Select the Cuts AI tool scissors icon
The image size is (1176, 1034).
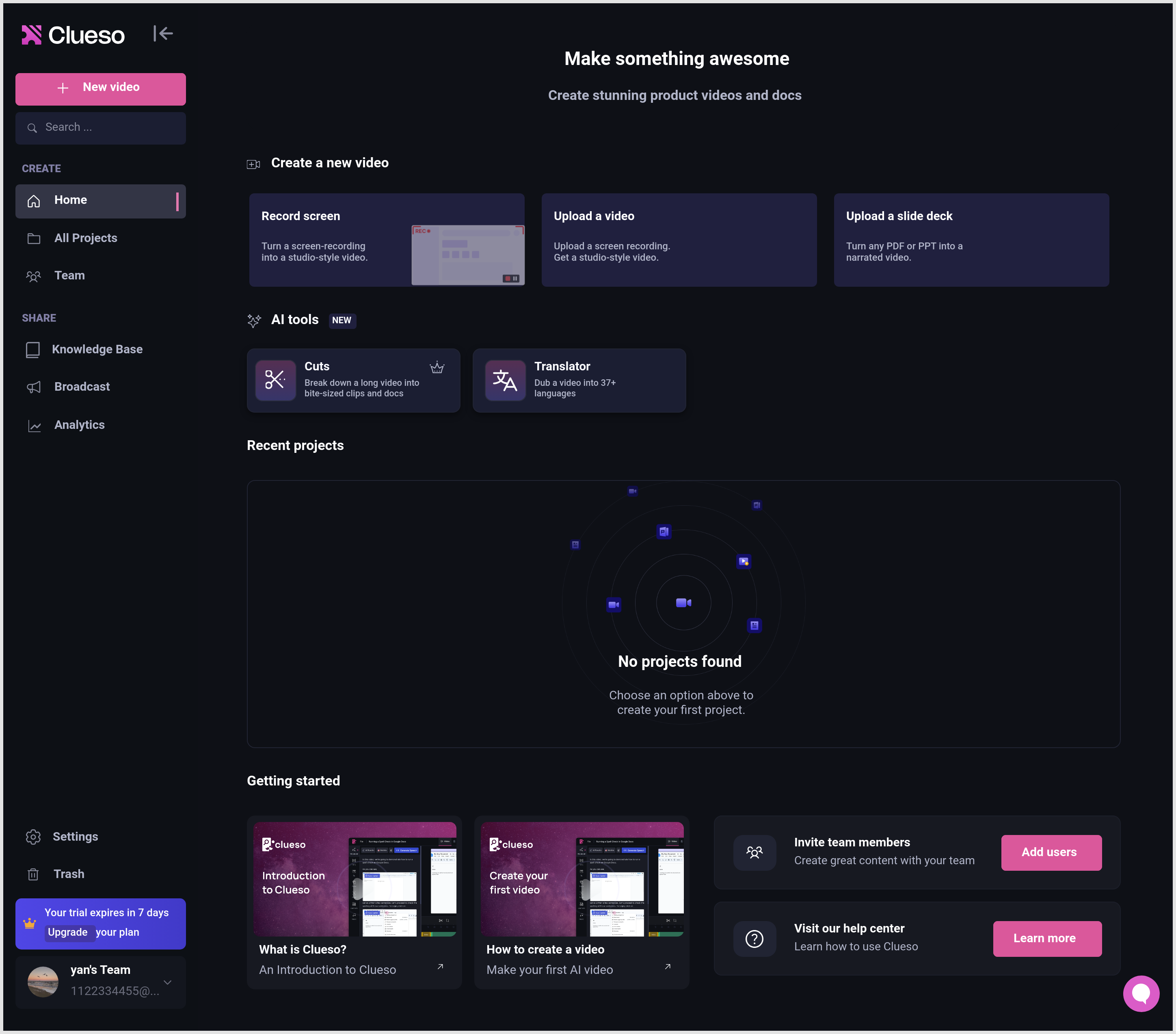click(x=275, y=380)
